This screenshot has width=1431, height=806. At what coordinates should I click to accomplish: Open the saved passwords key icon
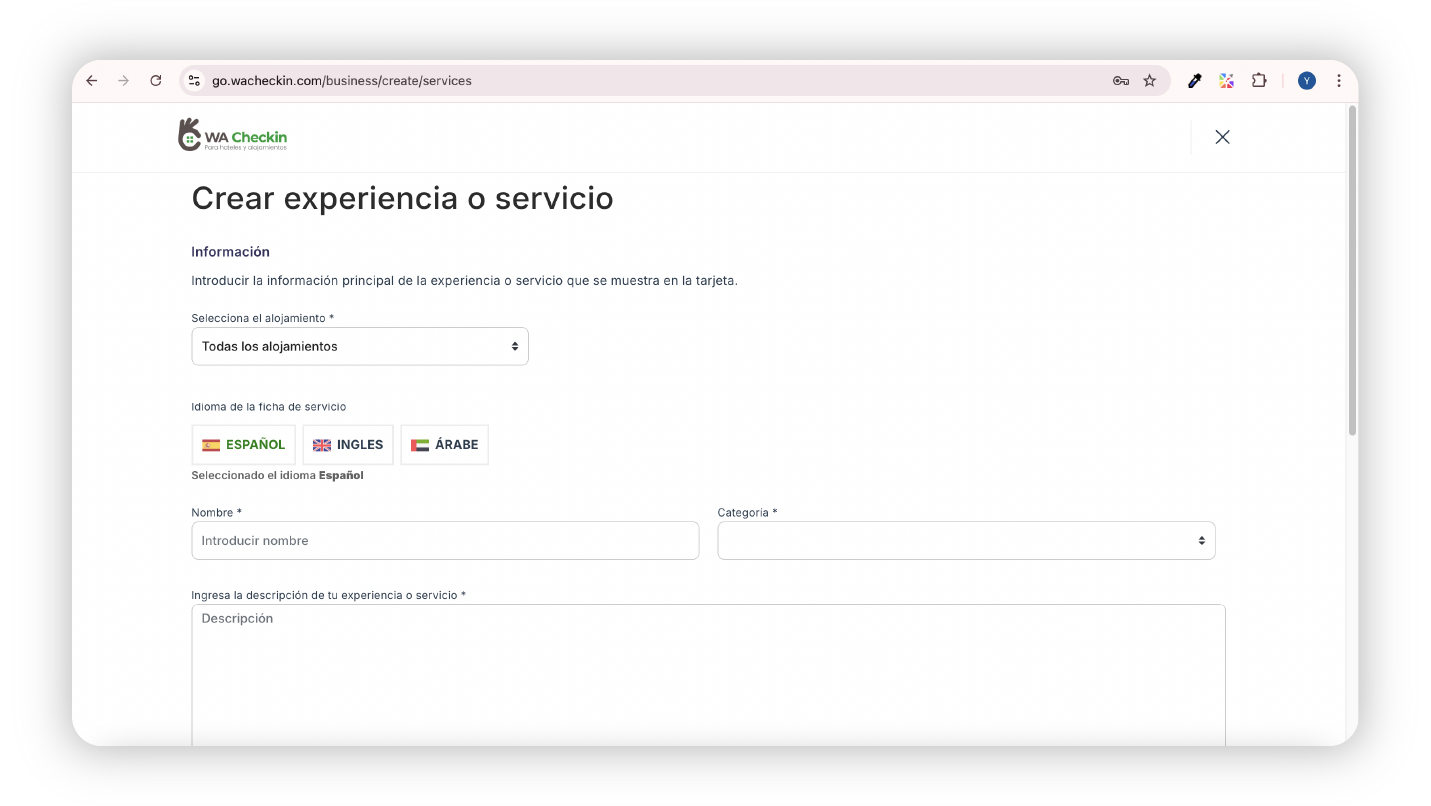[1120, 81]
